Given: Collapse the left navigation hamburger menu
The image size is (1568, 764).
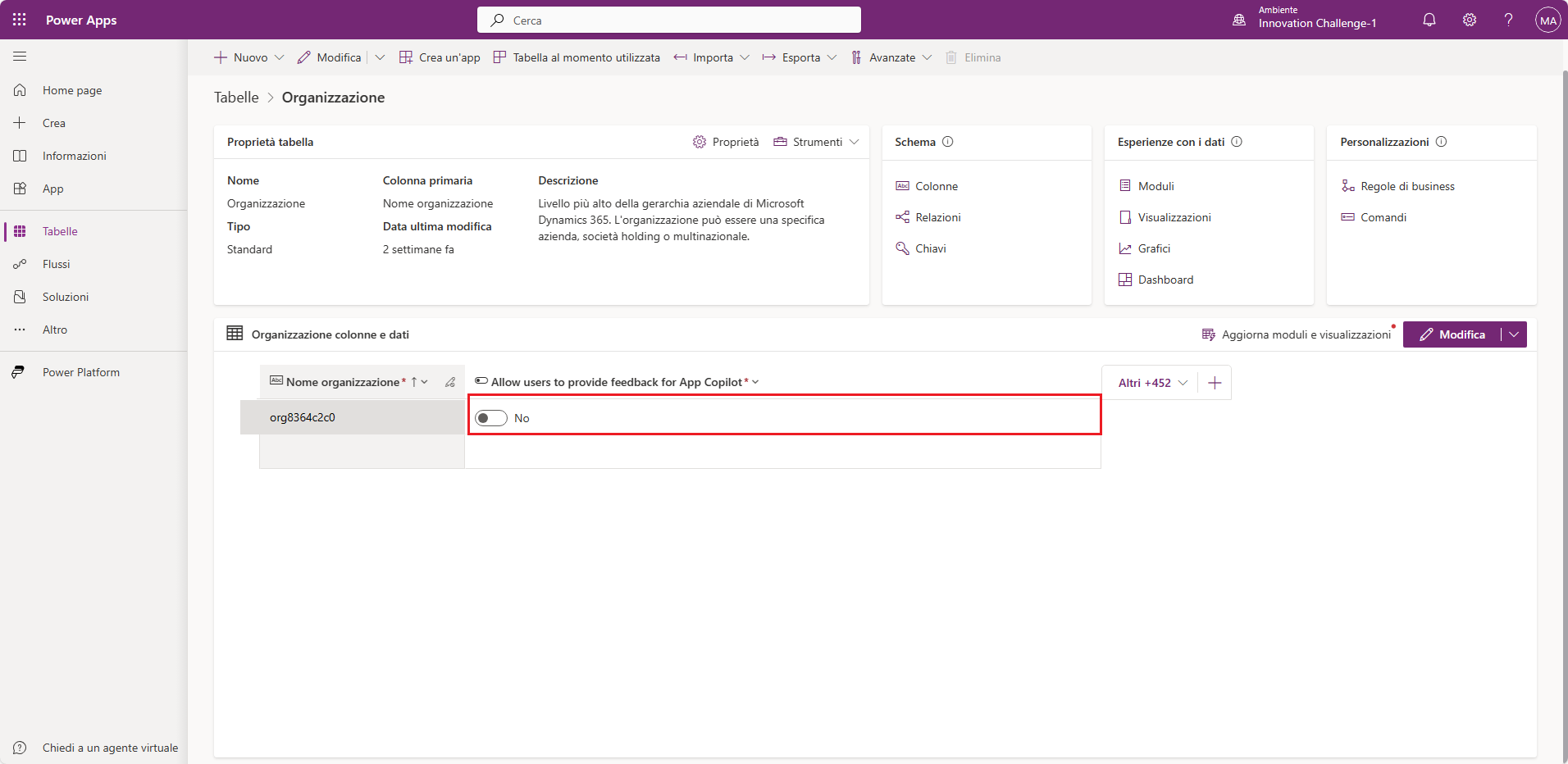Looking at the screenshot, I should coord(20,57).
